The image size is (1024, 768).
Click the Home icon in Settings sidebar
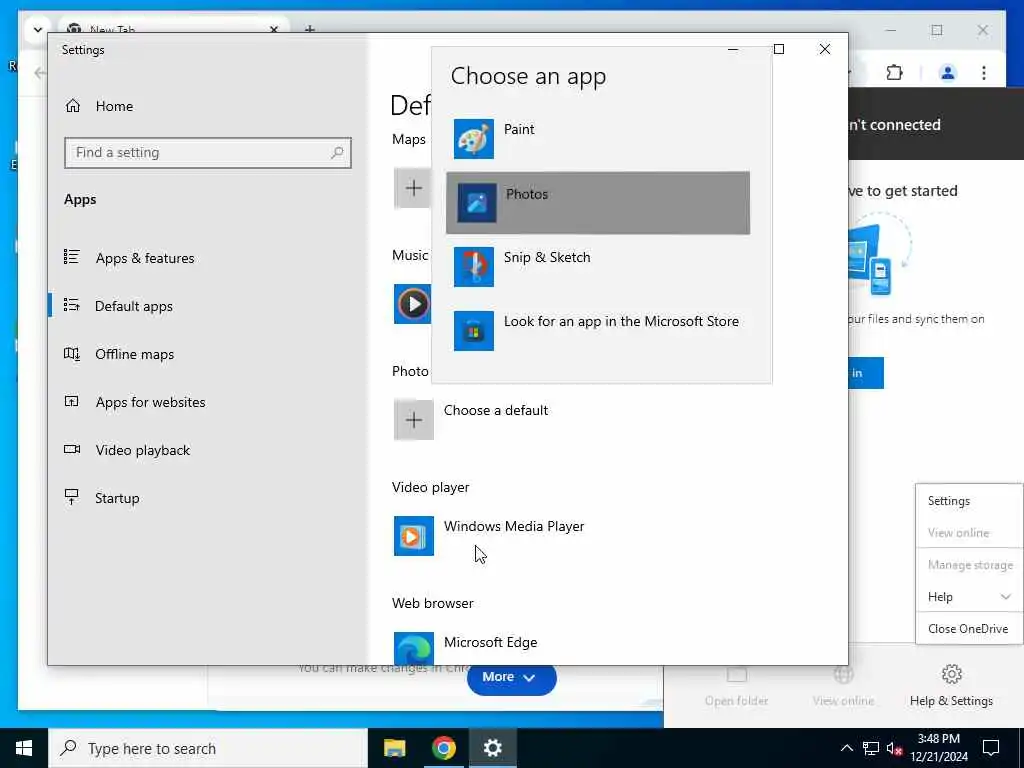pyautogui.click(x=72, y=106)
